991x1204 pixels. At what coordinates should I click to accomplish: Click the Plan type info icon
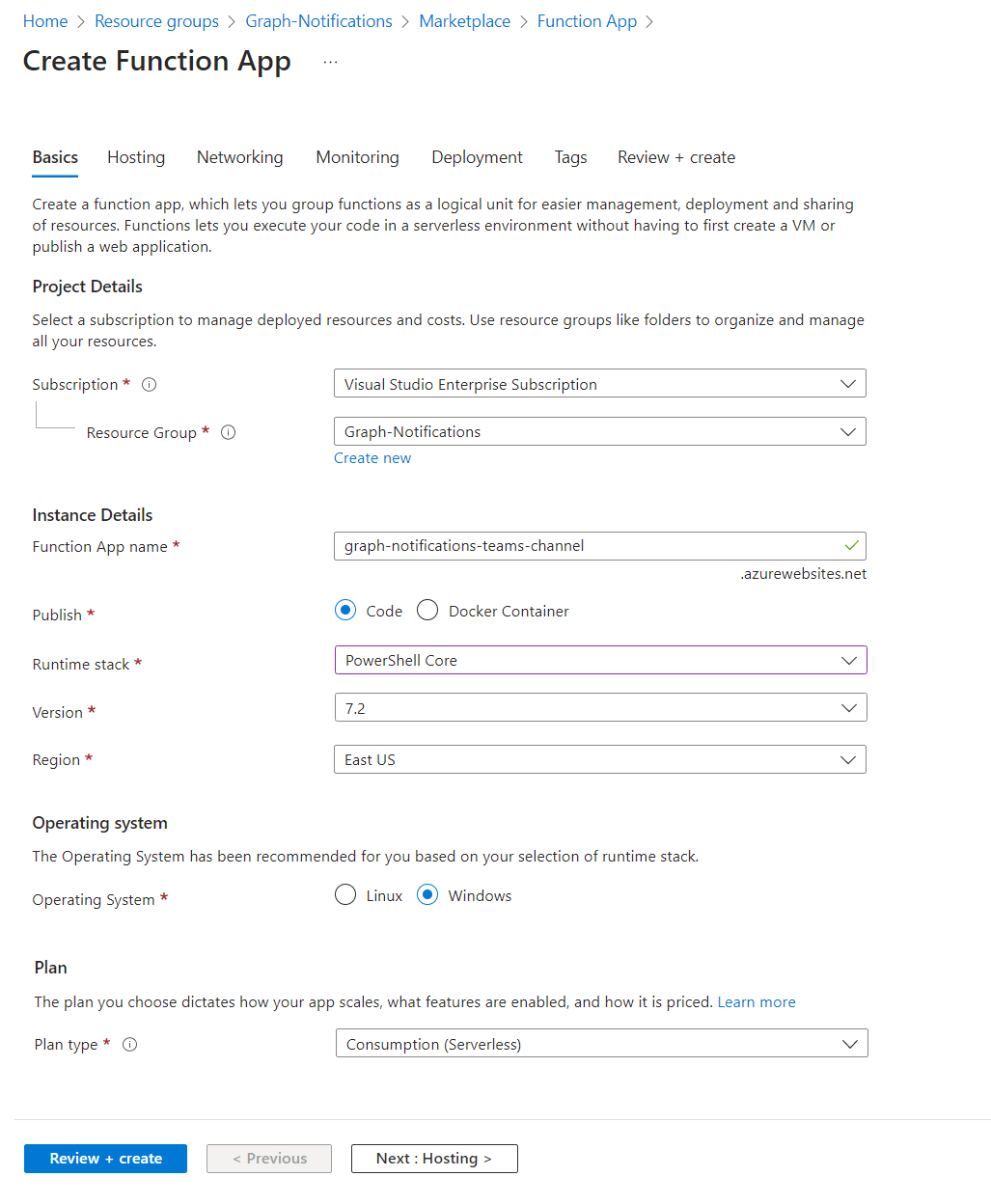[x=130, y=1045]
